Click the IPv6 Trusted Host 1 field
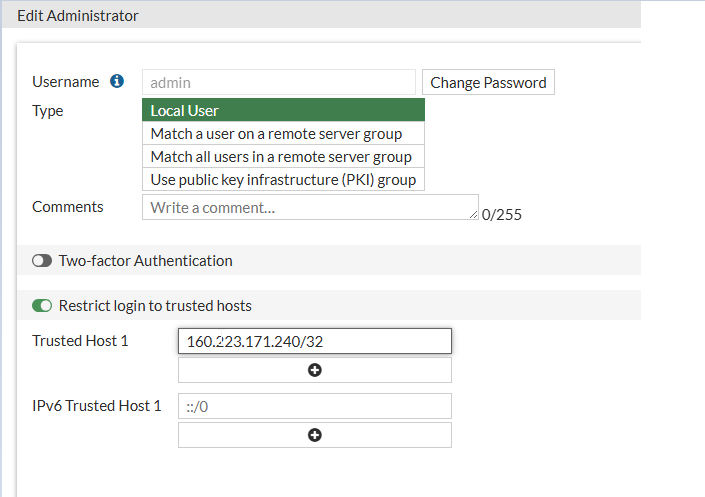Viewport: 705px width, 497px height. tap(314, 406)
